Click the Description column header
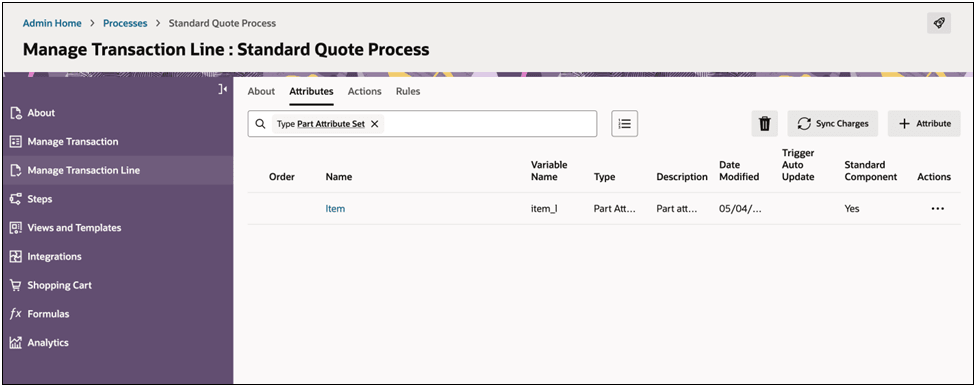976x387 pixels. (x=682, y=177)
